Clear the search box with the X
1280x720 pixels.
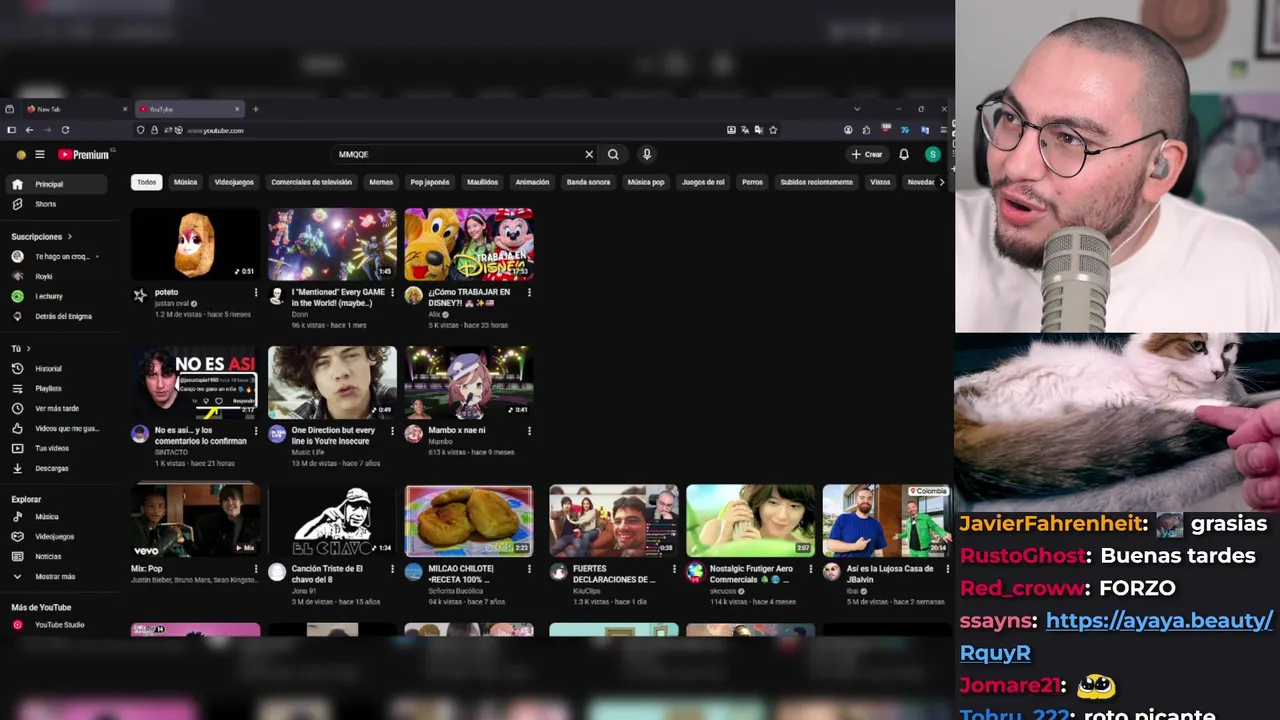click(589, 154)
